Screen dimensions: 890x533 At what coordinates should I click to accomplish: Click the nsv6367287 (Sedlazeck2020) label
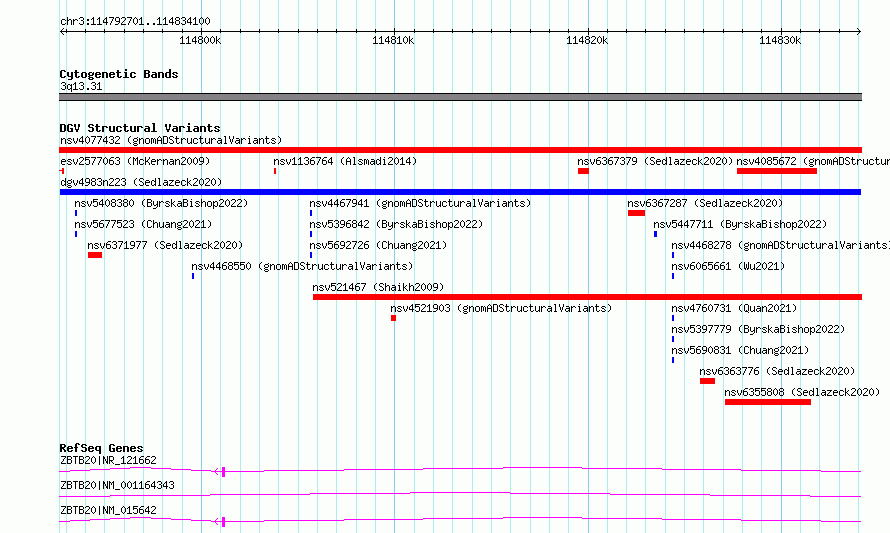[x=705, y=203]
